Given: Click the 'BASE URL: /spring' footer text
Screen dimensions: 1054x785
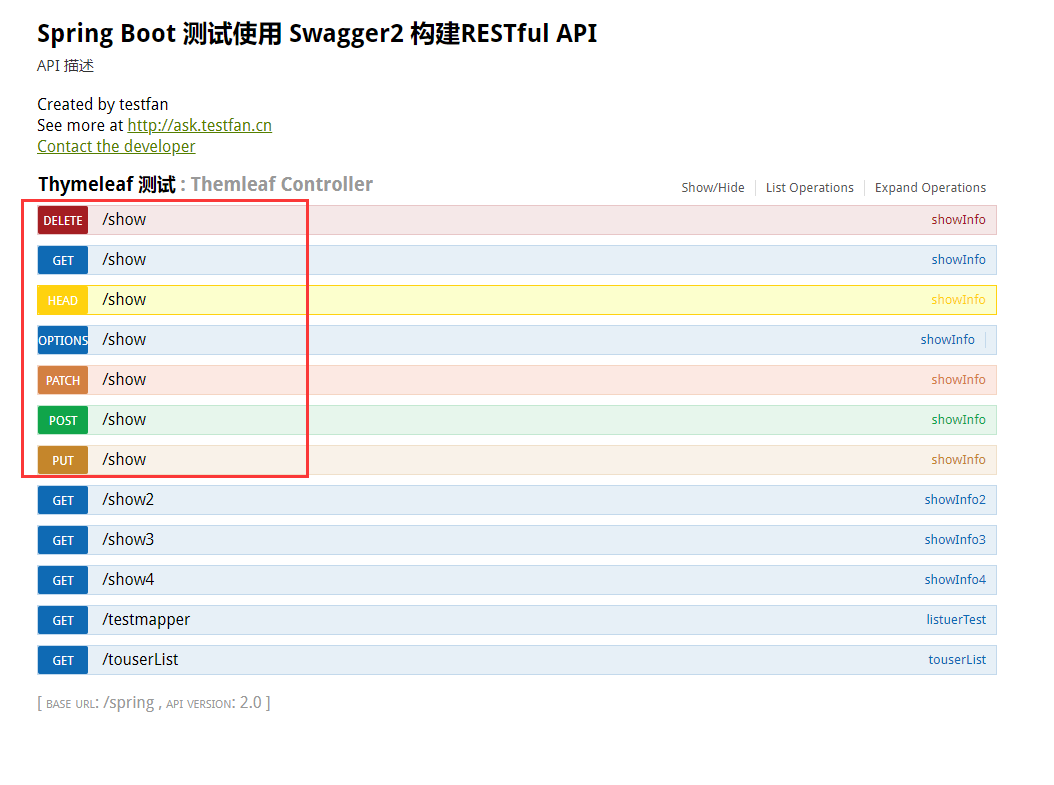Looking at the screenshot, I should coord(99,703).
